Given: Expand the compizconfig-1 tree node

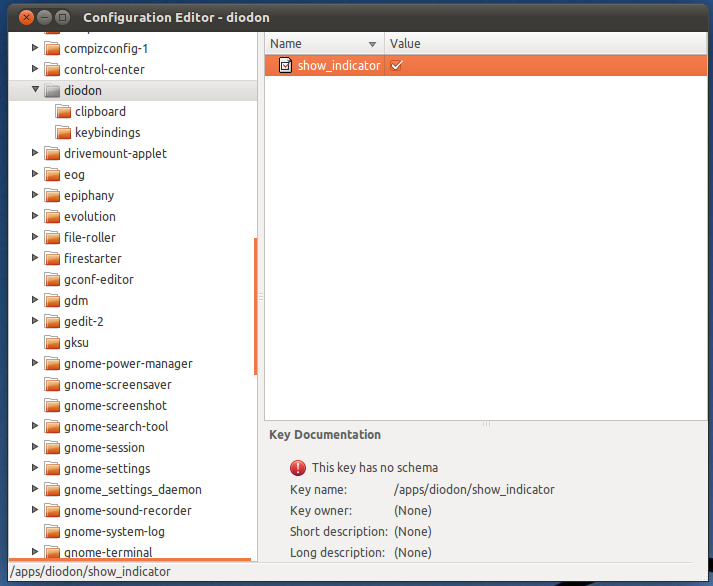Looking at the screenshot, I should pos(35,47).
